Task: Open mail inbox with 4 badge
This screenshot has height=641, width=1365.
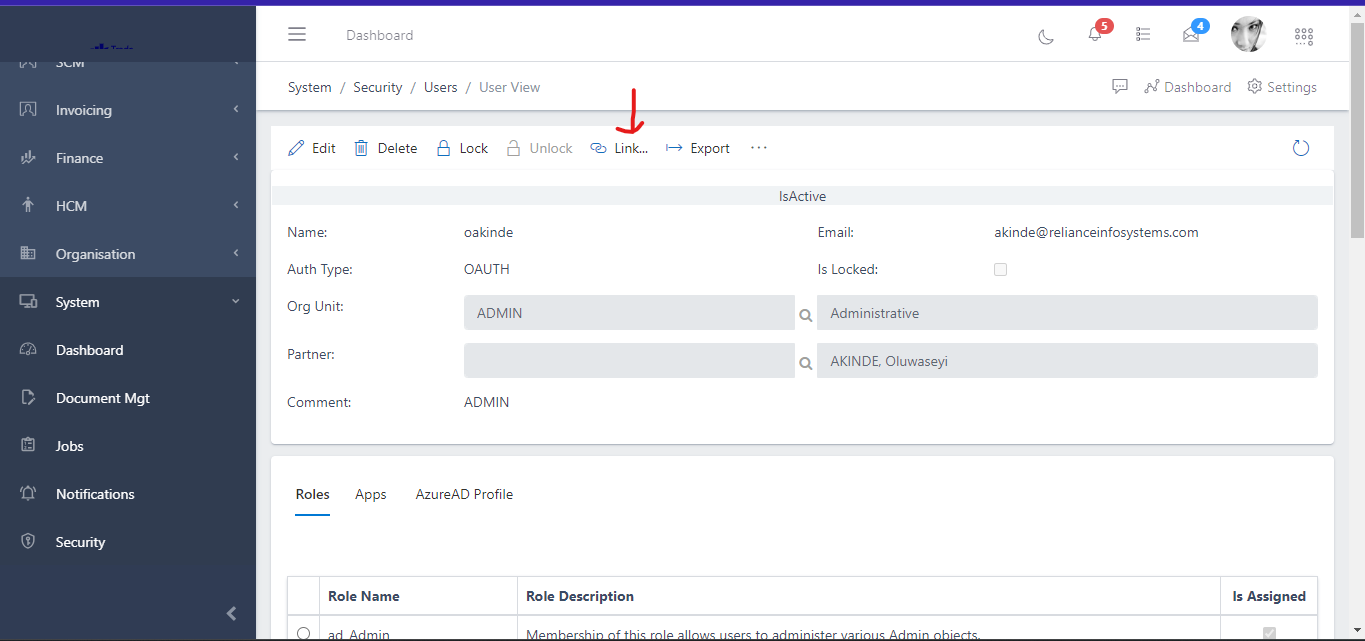Action: pyautogui.click(x=1191, y=35)
